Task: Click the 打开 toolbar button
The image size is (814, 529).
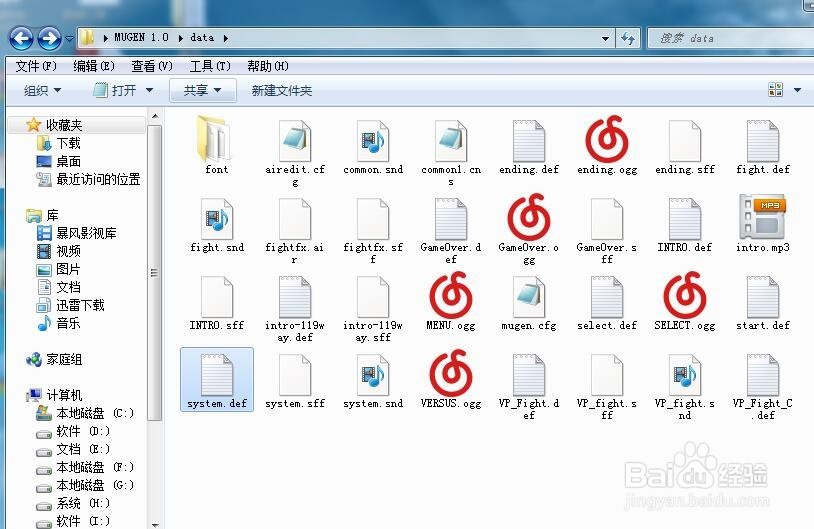Action: (x=115, y=90)
